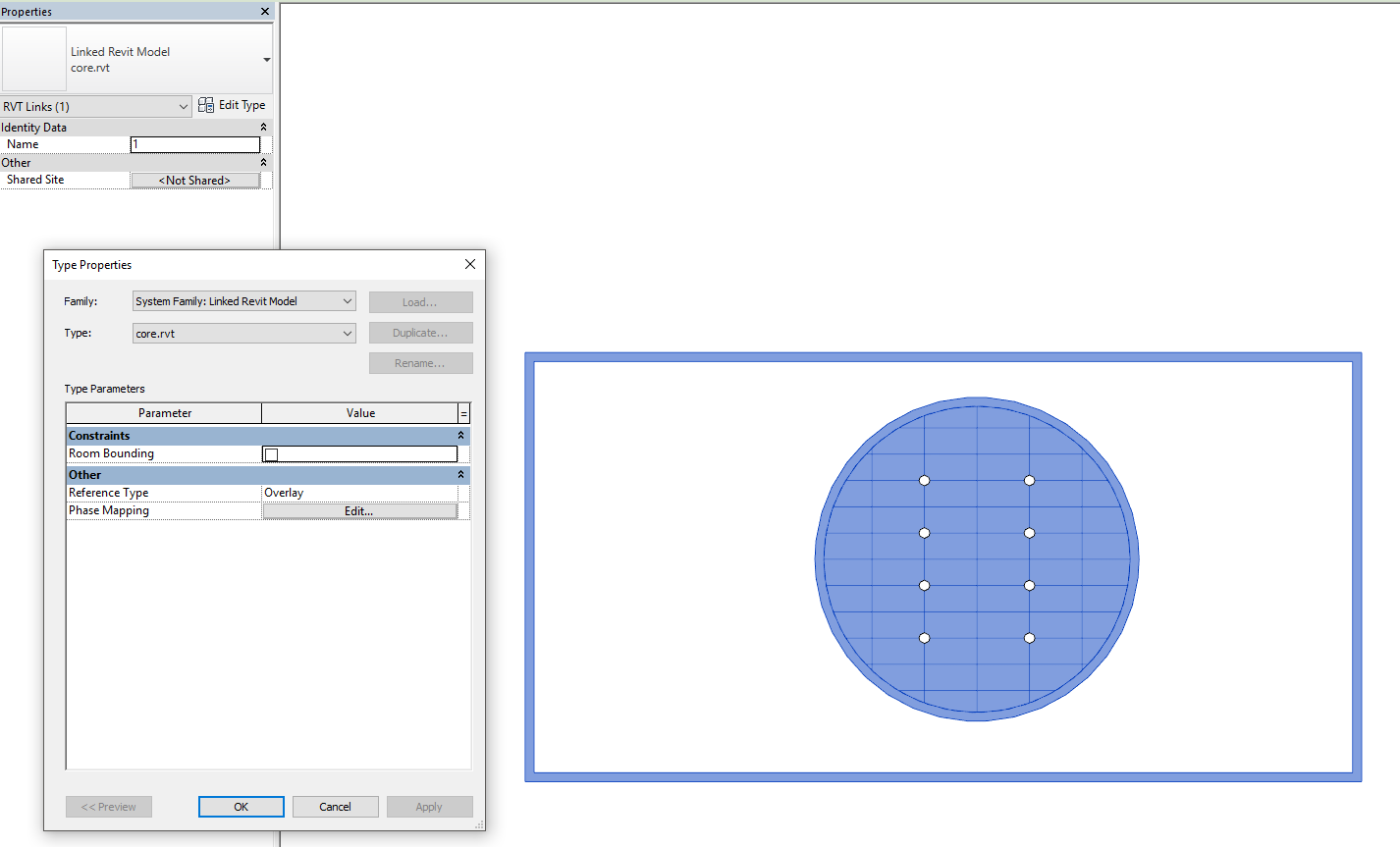This screenshot has width=1400, height=847.
Task: Collapse the Constraints section in Type Properties
Action: click(460, 434)
